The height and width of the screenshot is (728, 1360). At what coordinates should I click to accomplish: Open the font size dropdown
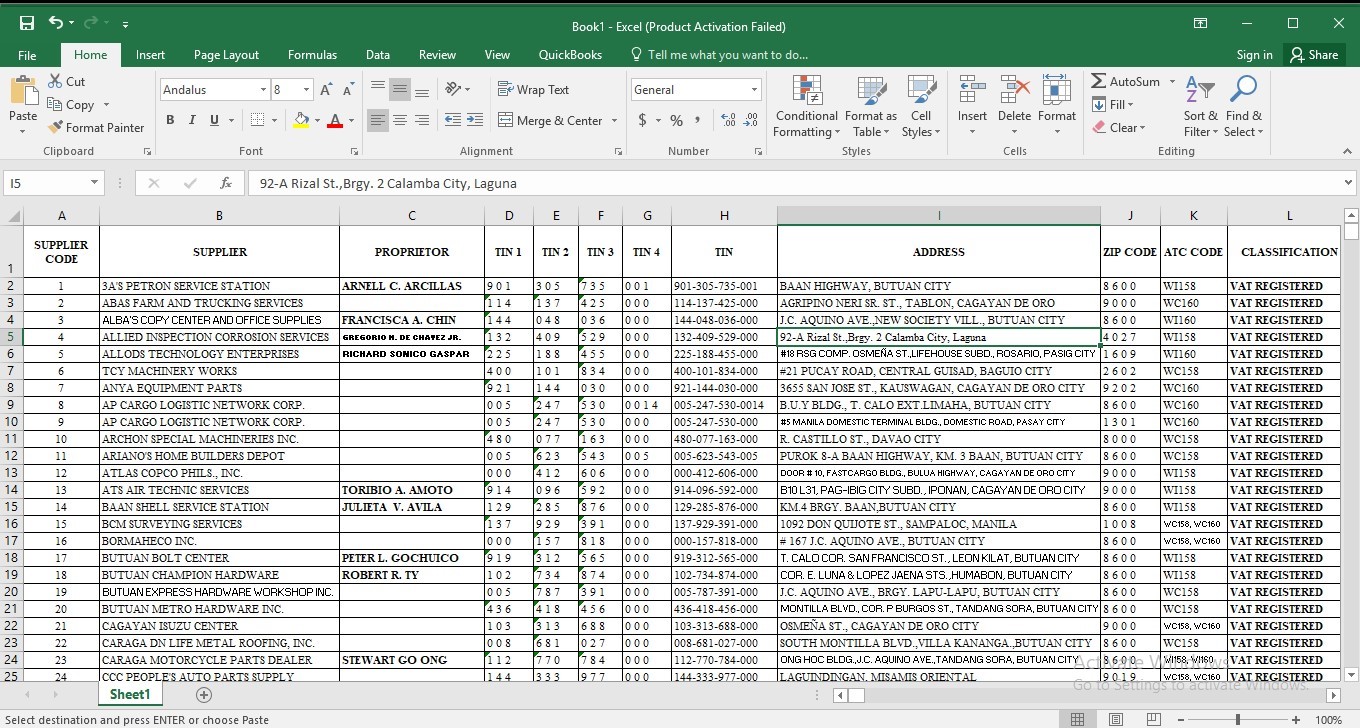306,90
